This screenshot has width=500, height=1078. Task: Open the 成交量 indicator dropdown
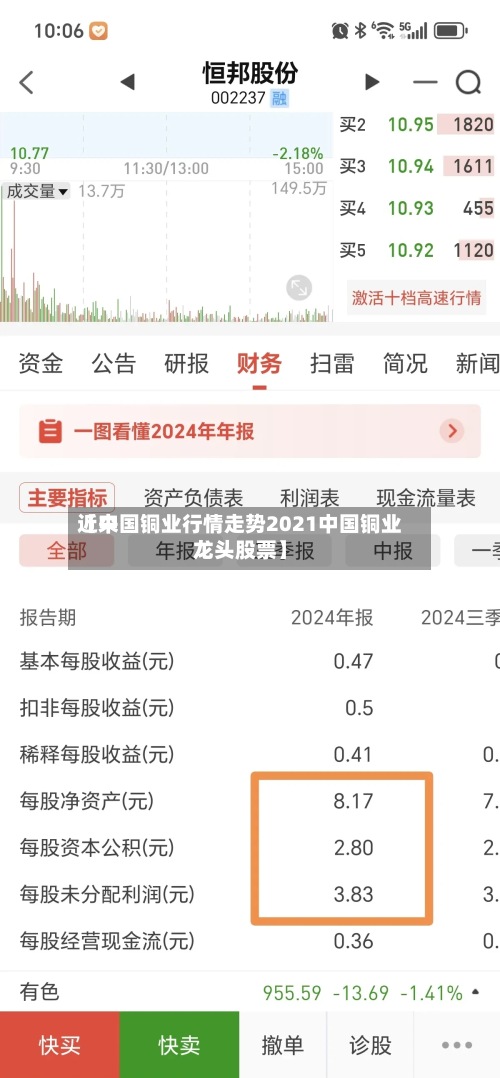tap(37, 191)
